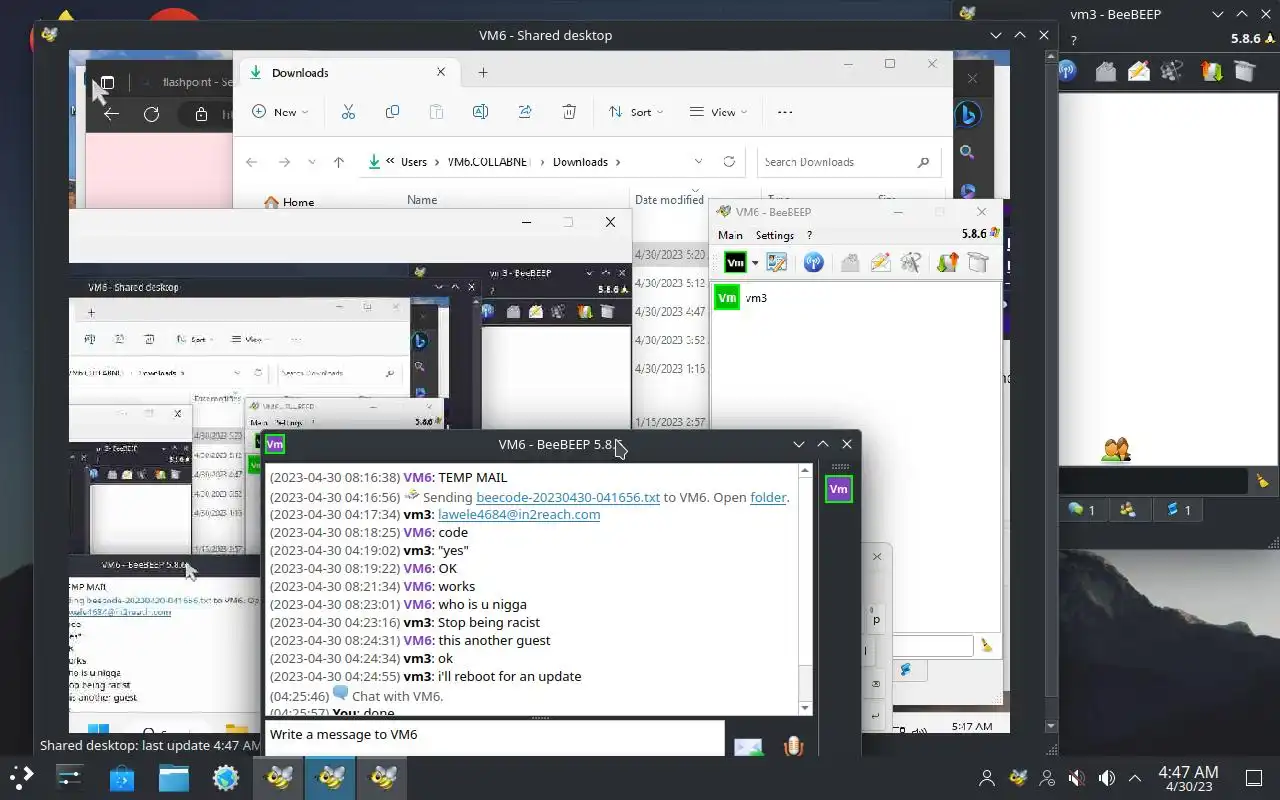
Task: Open the ? help menu in vm3 BeeBEEP
Action: tap(1074, 40)
